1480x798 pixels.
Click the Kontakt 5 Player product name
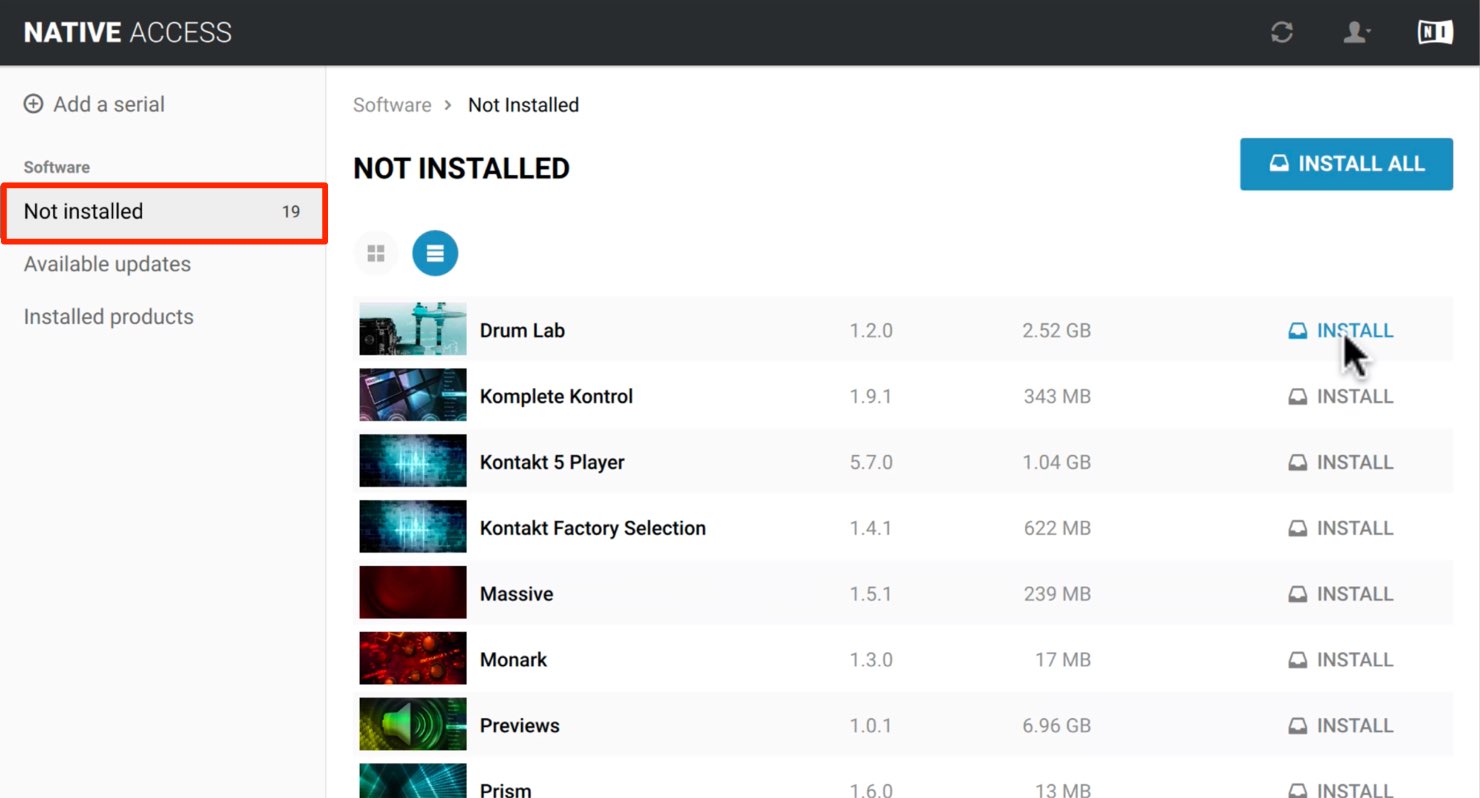552,463
